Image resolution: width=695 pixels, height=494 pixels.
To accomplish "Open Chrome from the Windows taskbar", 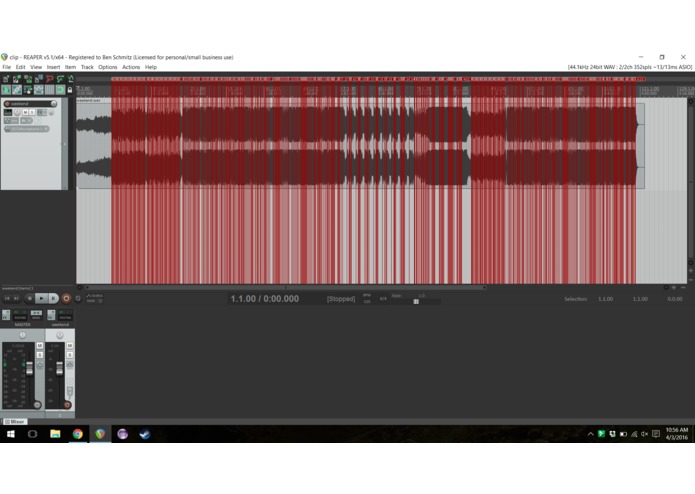I will (78, 434).
